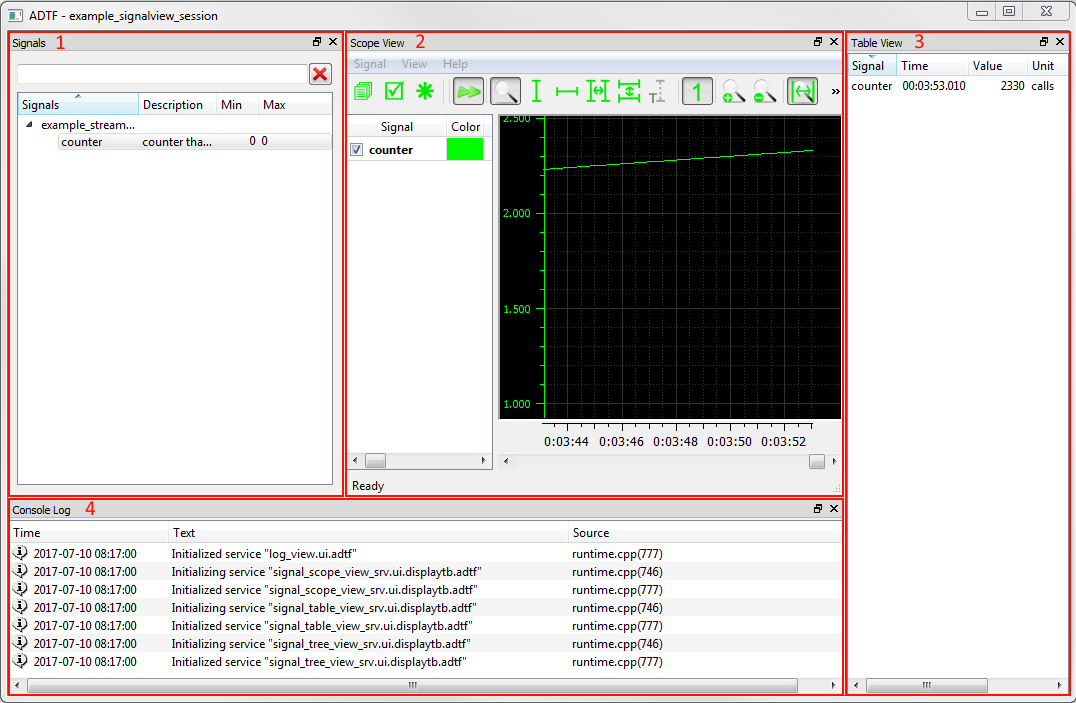This screenshot has width=1076, height=703.
Task: Click Signal column header in Table View
Action: 872,66
